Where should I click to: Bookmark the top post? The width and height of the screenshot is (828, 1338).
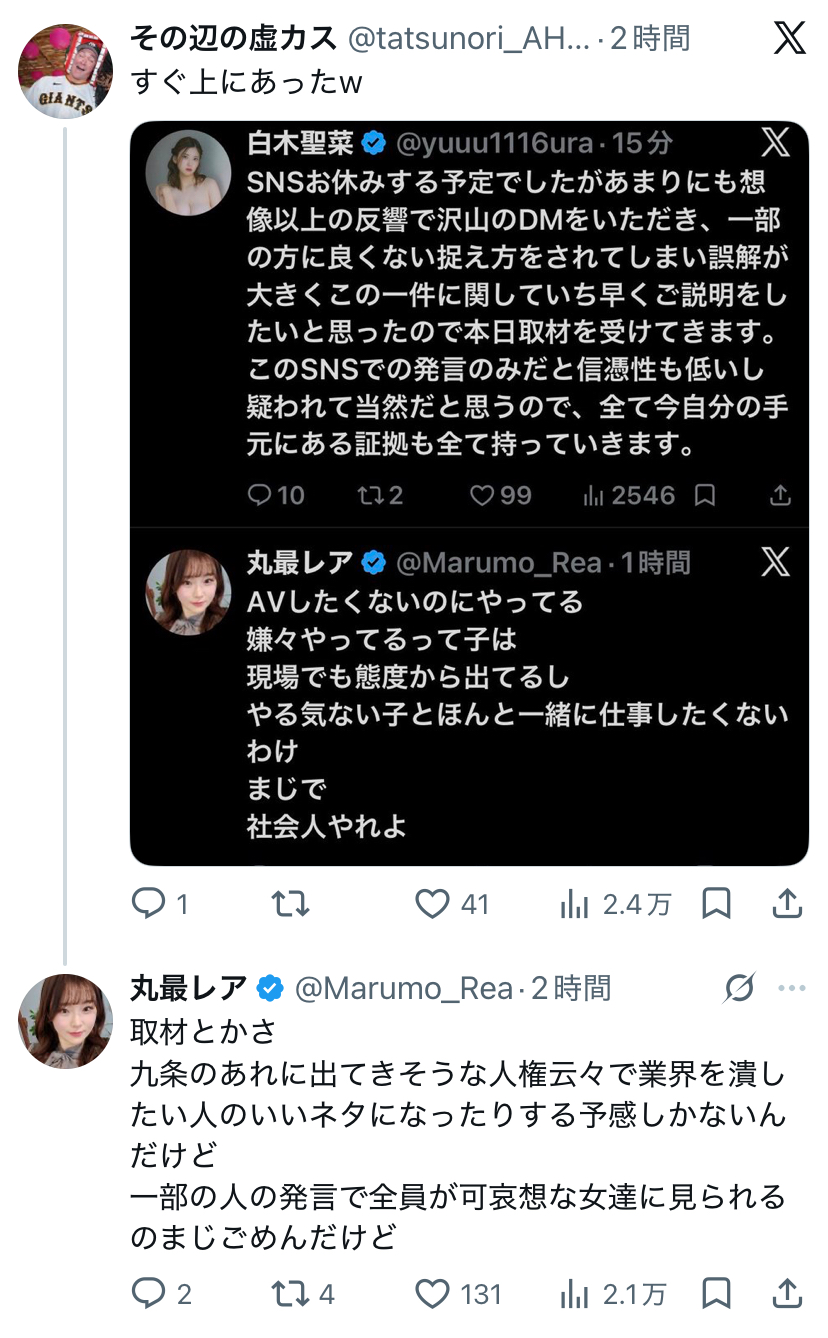[716, 904]
